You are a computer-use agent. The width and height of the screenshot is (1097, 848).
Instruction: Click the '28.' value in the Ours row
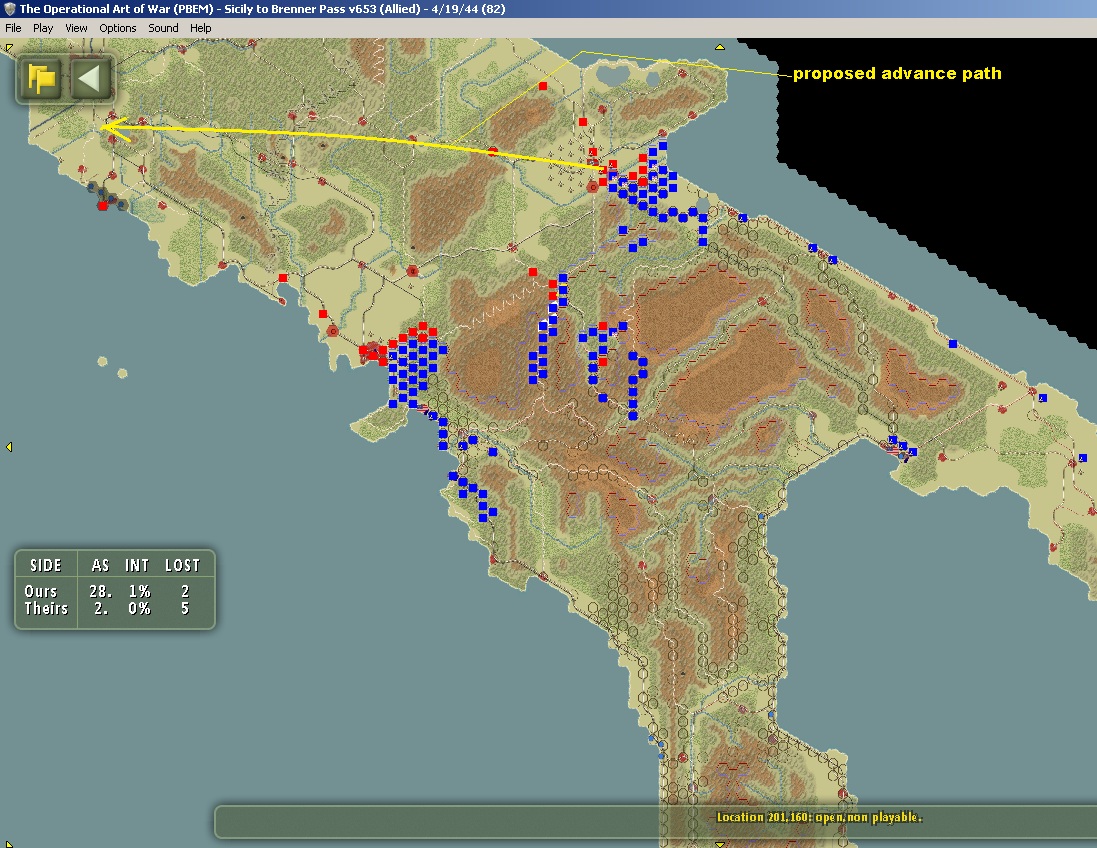point(100,591)
